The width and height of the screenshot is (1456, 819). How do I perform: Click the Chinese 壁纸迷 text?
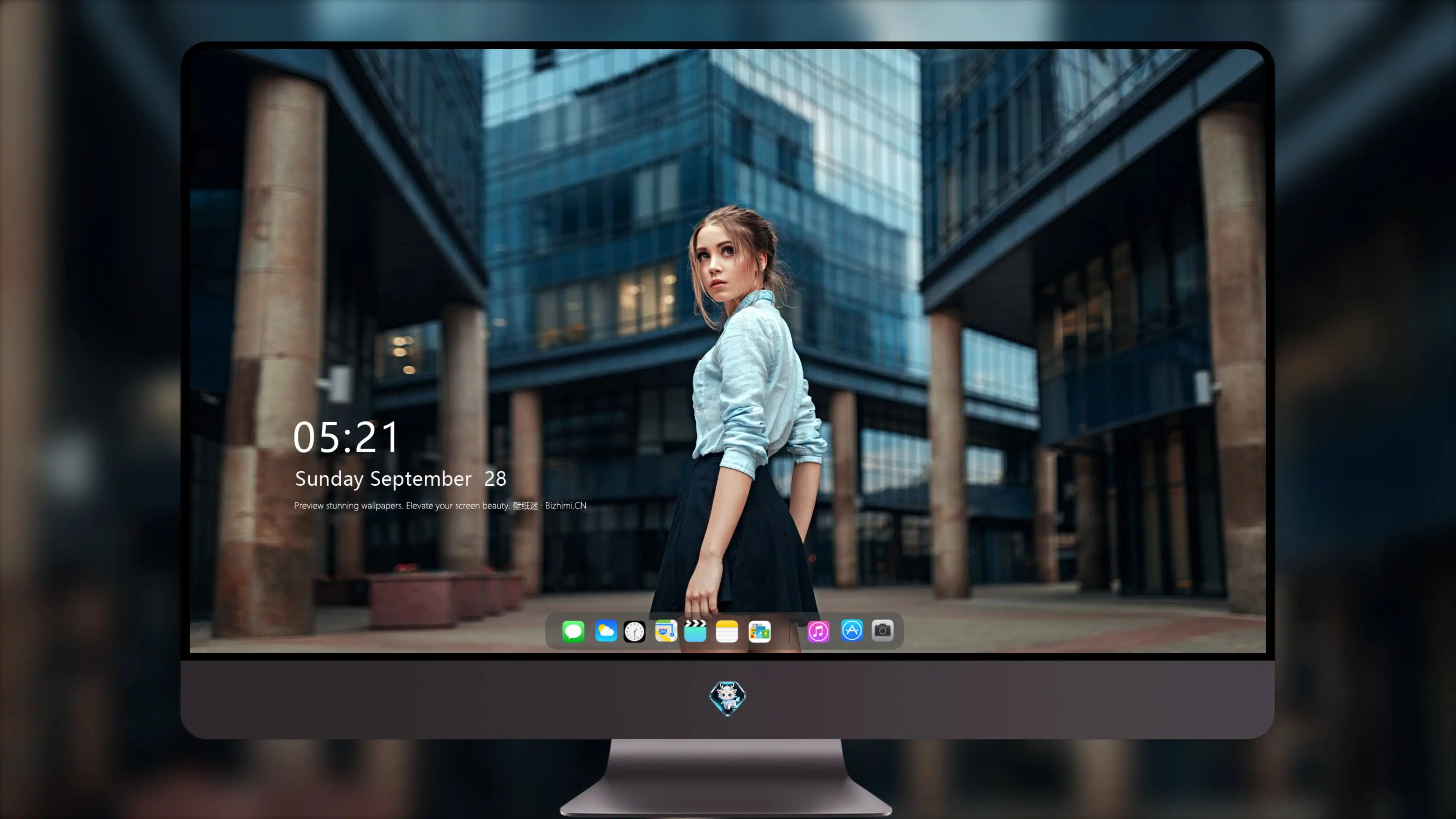coord(526,505)
